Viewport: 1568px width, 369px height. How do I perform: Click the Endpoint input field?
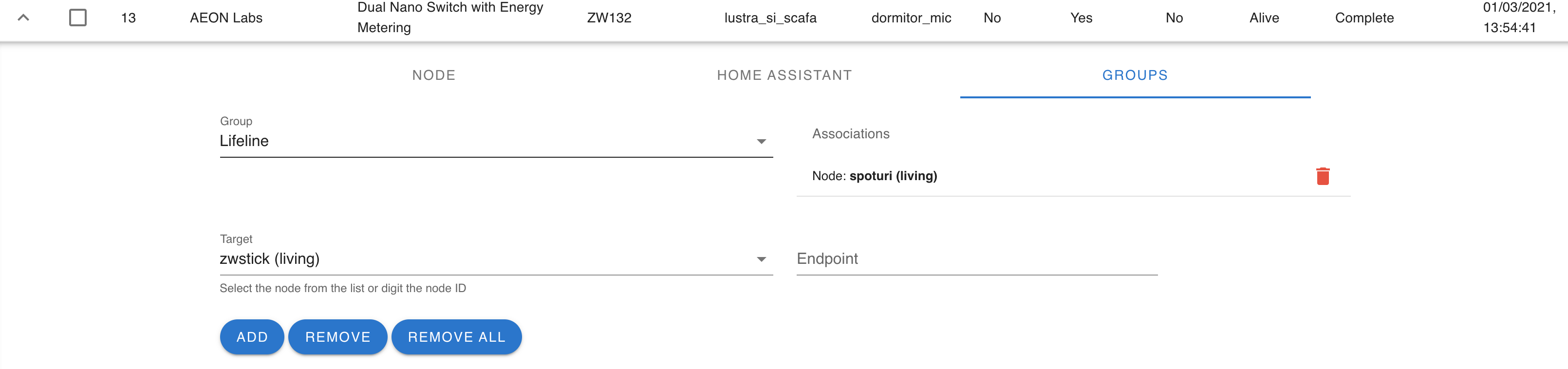click(x=974, y=259)
